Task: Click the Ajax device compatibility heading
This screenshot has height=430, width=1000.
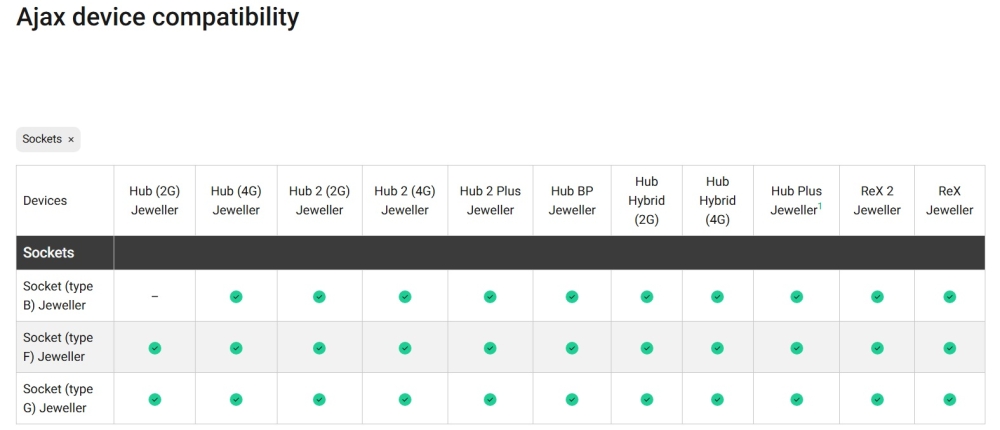Action: tap(157, 17)
